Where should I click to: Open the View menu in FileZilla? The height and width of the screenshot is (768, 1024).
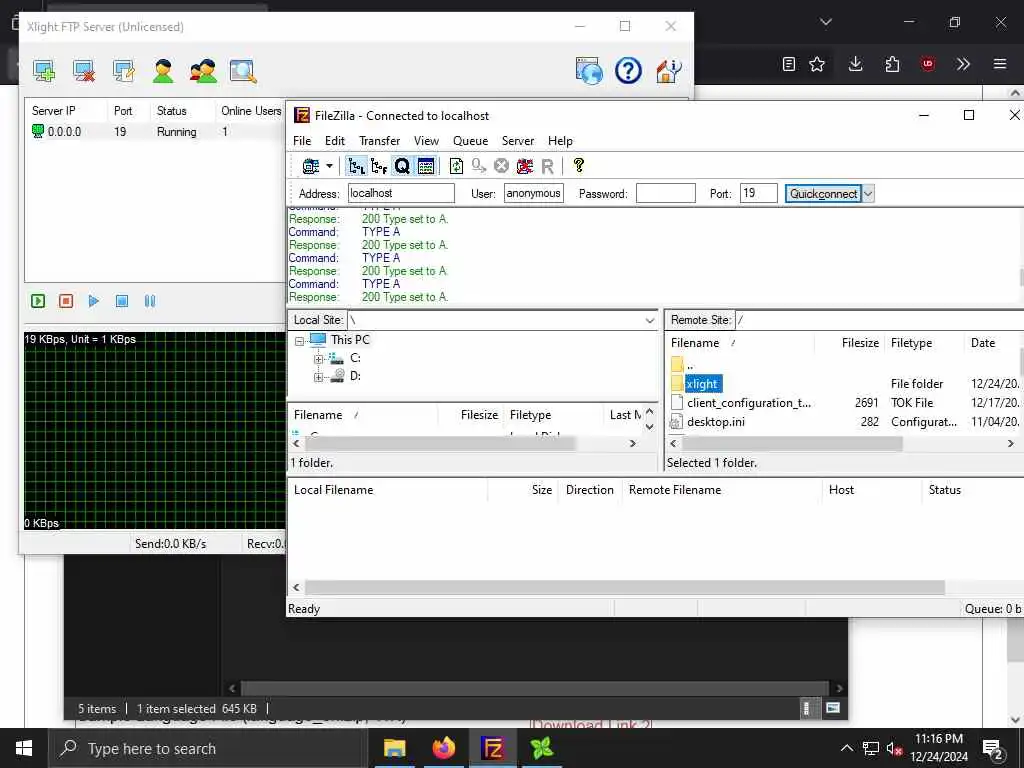click(426, 140)
